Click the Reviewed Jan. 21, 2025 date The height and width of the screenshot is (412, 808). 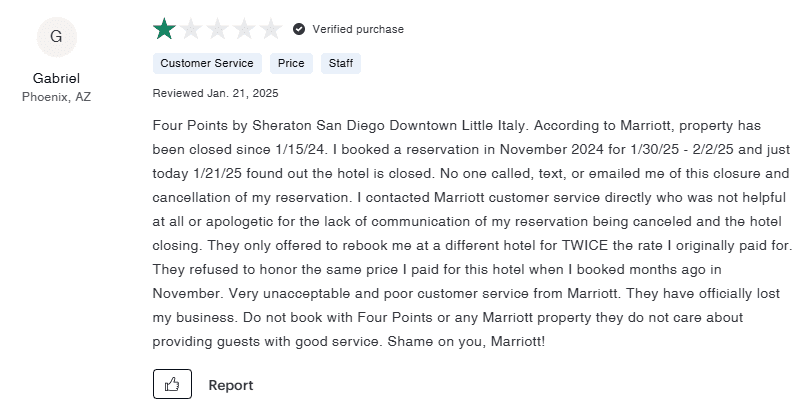[x=215, y=93]
